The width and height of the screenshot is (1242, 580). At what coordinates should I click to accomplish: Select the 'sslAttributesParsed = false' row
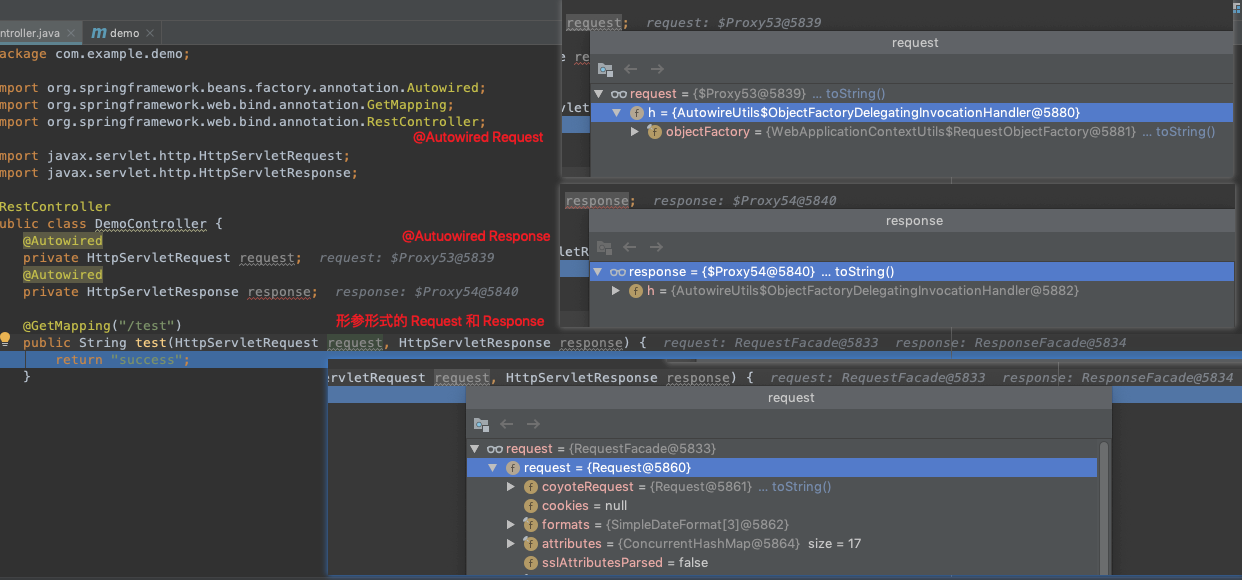pyautogui.click(x=782, y=563)
